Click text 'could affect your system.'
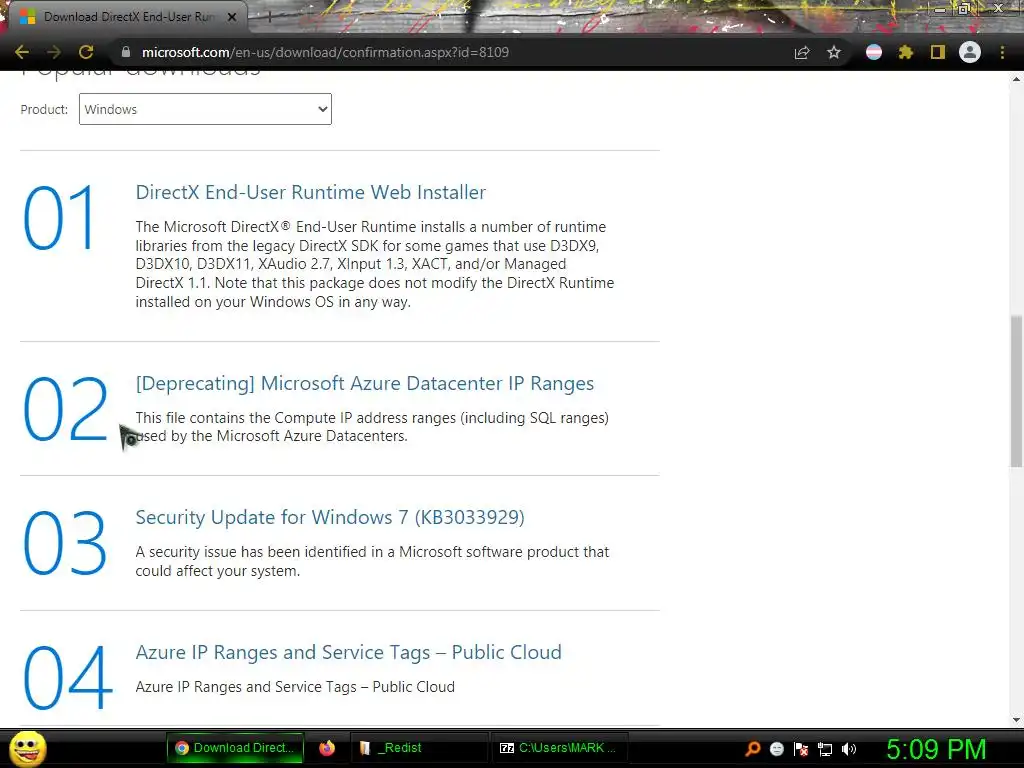 click(x=217, y=571)
